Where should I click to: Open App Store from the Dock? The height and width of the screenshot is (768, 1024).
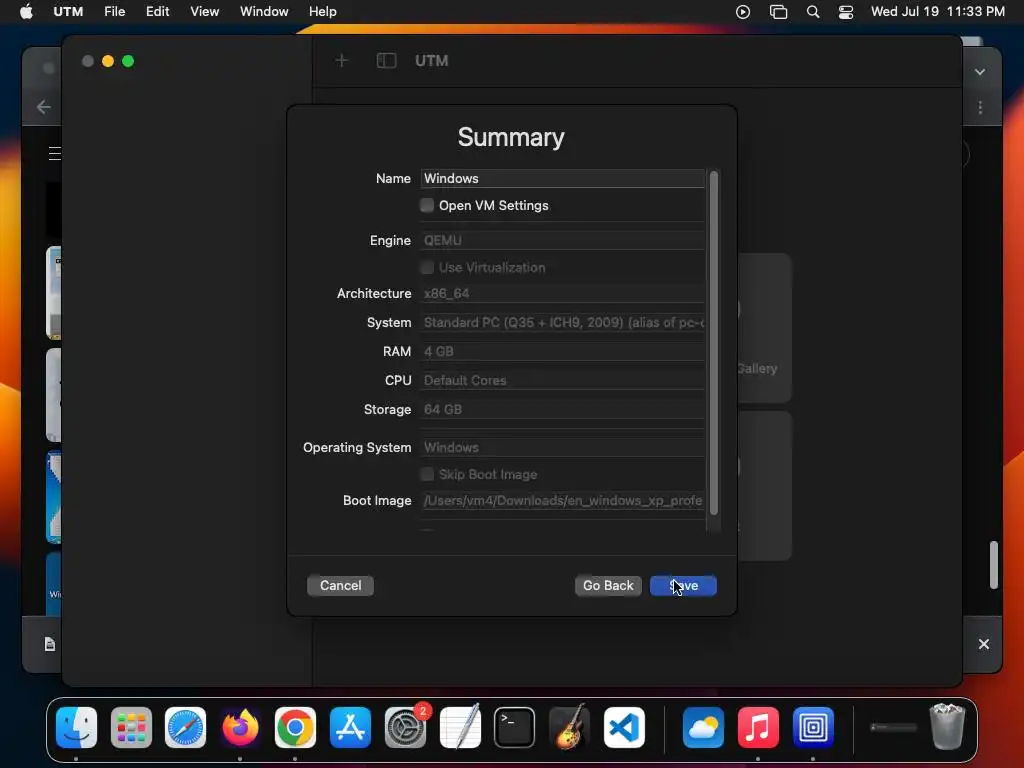[350, 727]
